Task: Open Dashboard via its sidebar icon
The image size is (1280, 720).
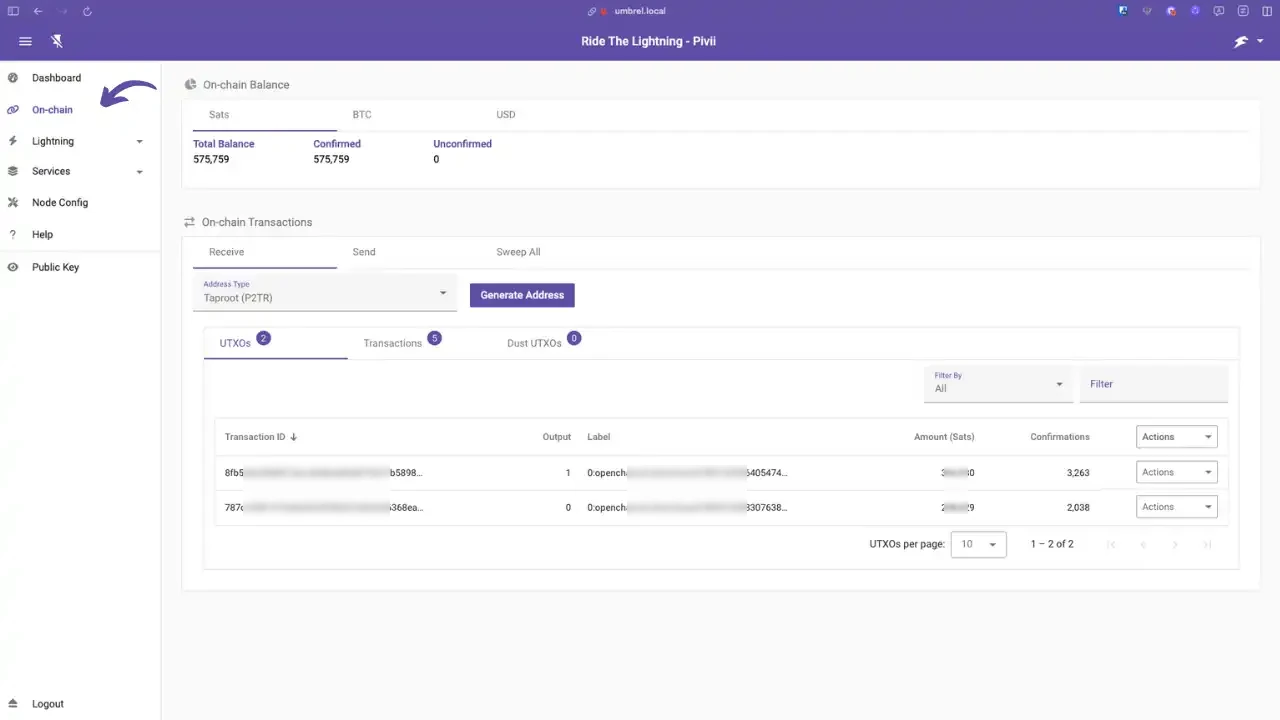Action: pos(13,78)
